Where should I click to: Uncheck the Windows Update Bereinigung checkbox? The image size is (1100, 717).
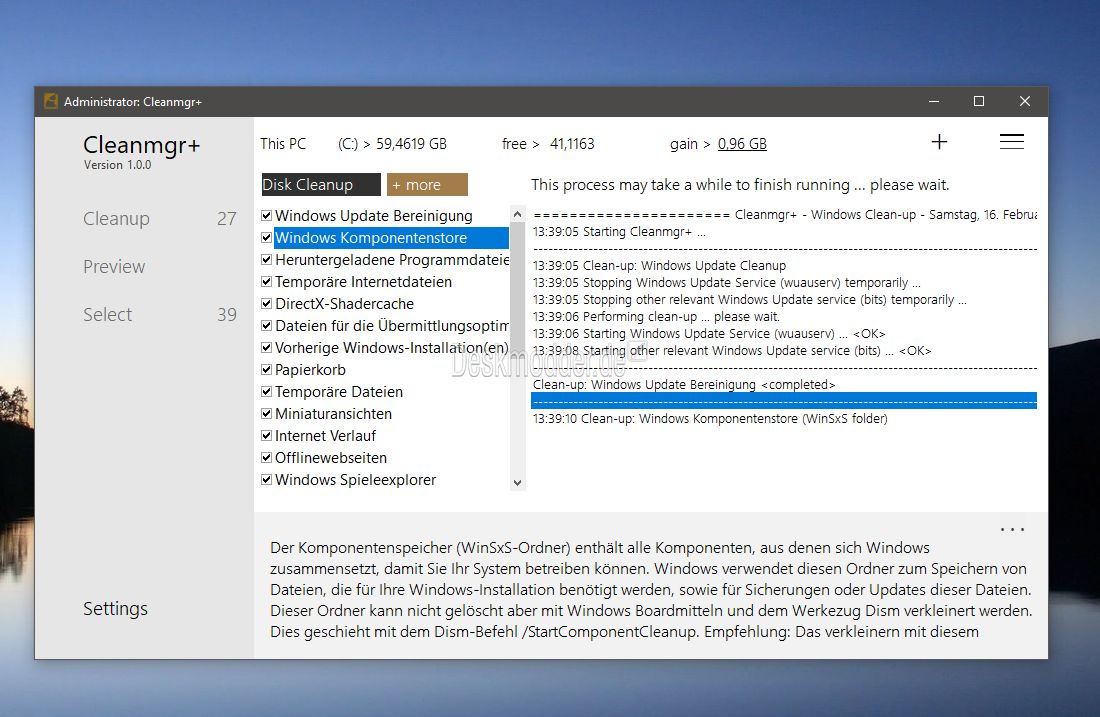pyautogui.click(x=267, y=216)
